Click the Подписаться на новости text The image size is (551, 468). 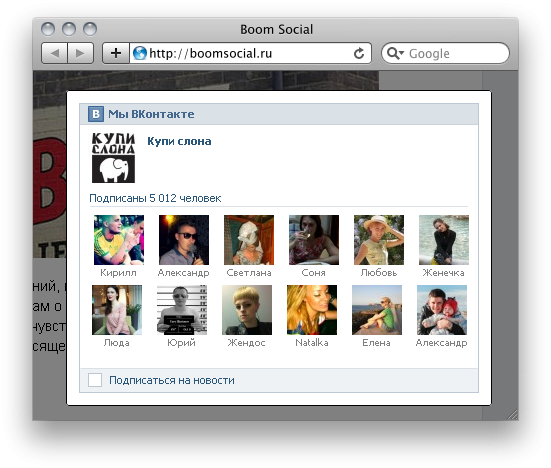pyautogui.click(x=172, y=380)
